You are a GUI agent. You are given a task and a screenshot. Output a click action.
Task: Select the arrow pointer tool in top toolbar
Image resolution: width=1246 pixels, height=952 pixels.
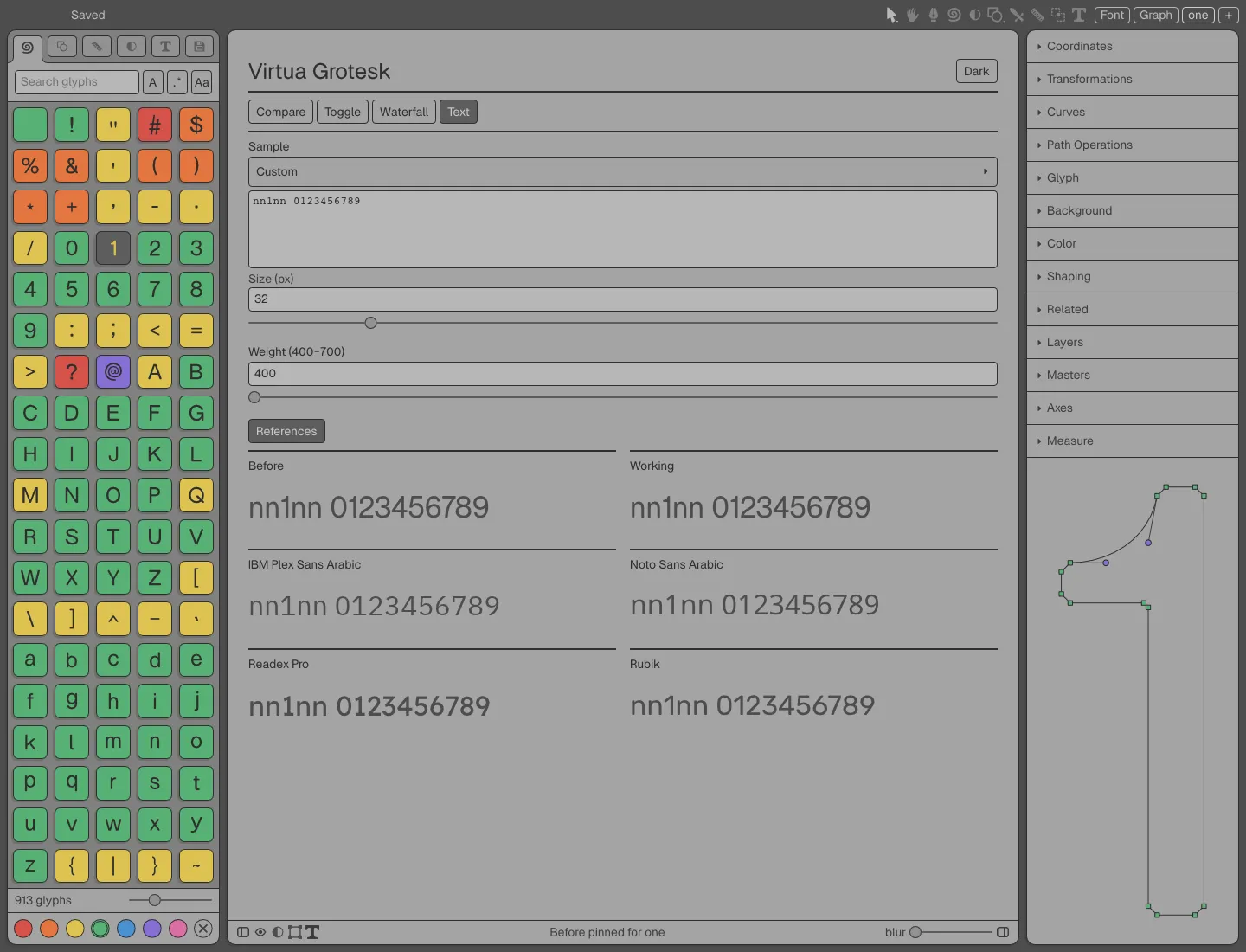click(892, 15)
